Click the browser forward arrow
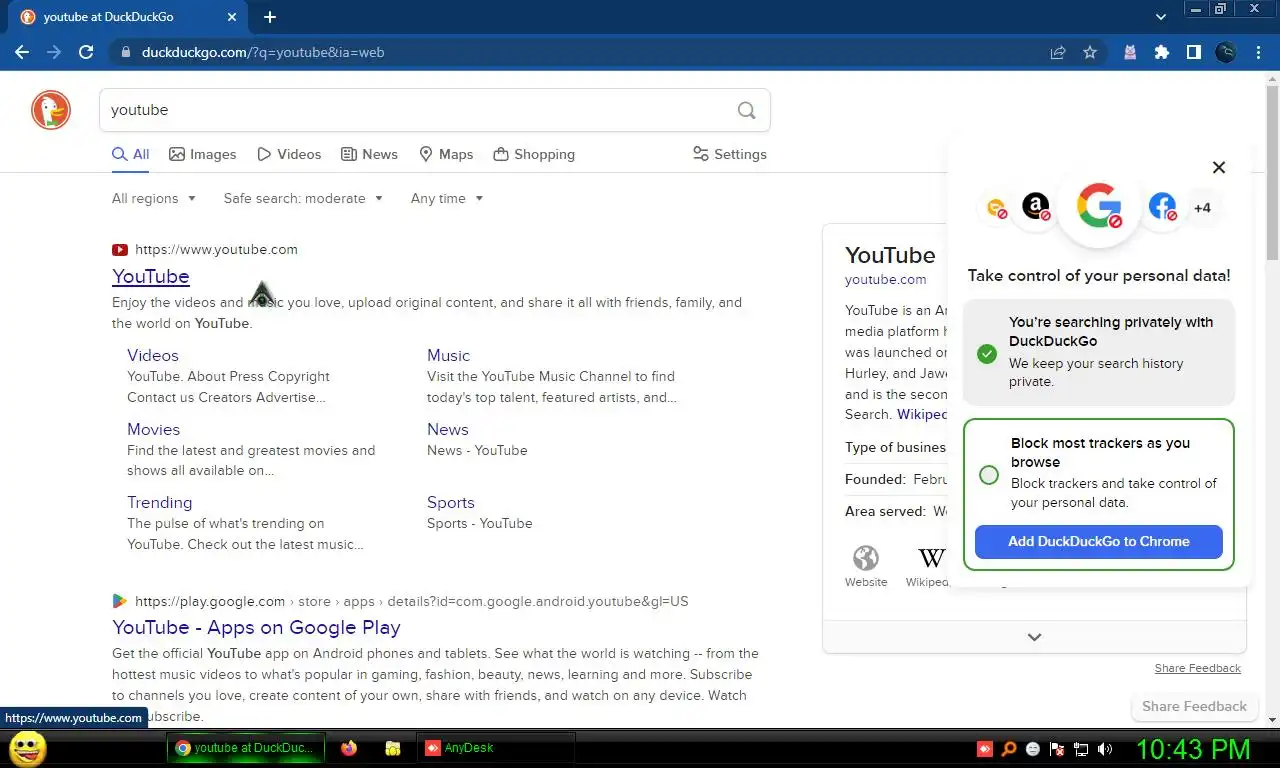The width and height of the screenshot is (1280, 768). pyautogui.click(x=54, y=52)
